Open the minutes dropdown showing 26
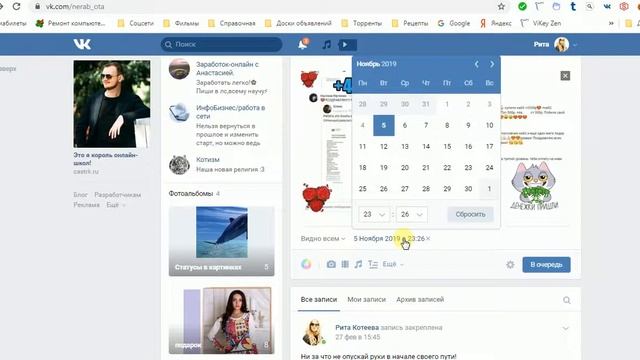Screen dimensions: 640x360 (411, 214)
